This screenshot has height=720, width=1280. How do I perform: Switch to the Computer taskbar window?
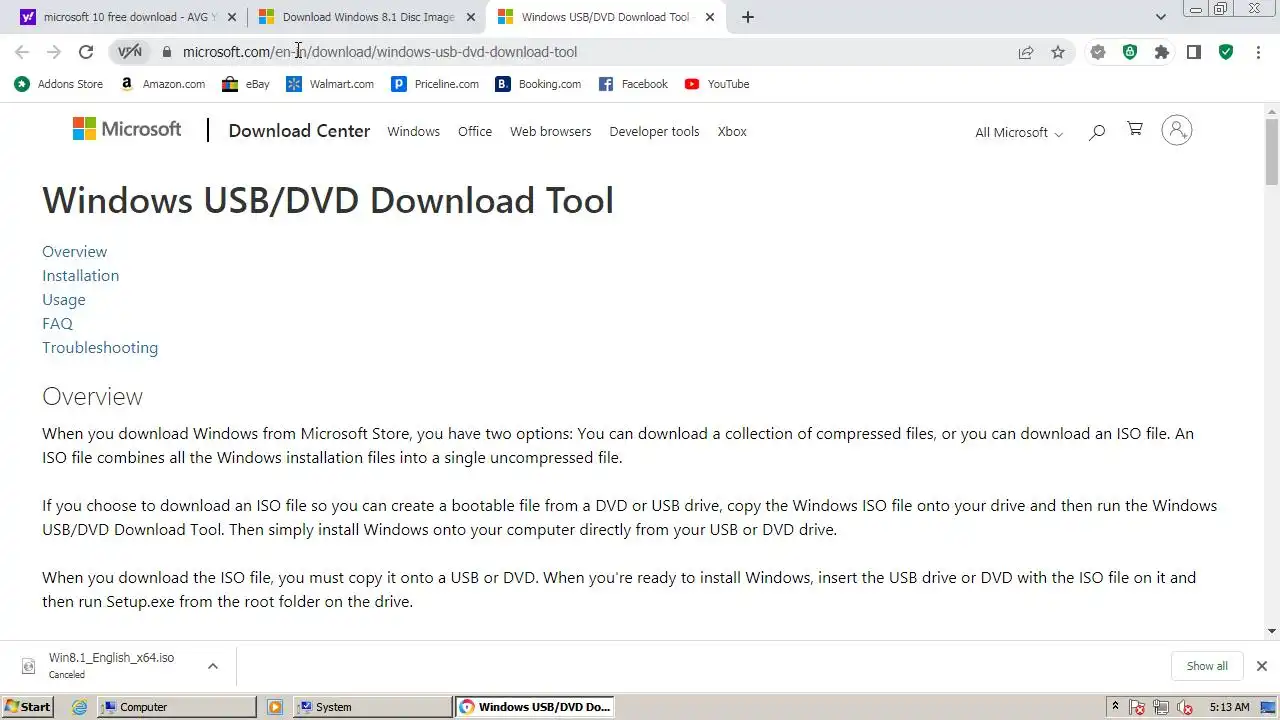pyautogui.click(x=177, y=707)
